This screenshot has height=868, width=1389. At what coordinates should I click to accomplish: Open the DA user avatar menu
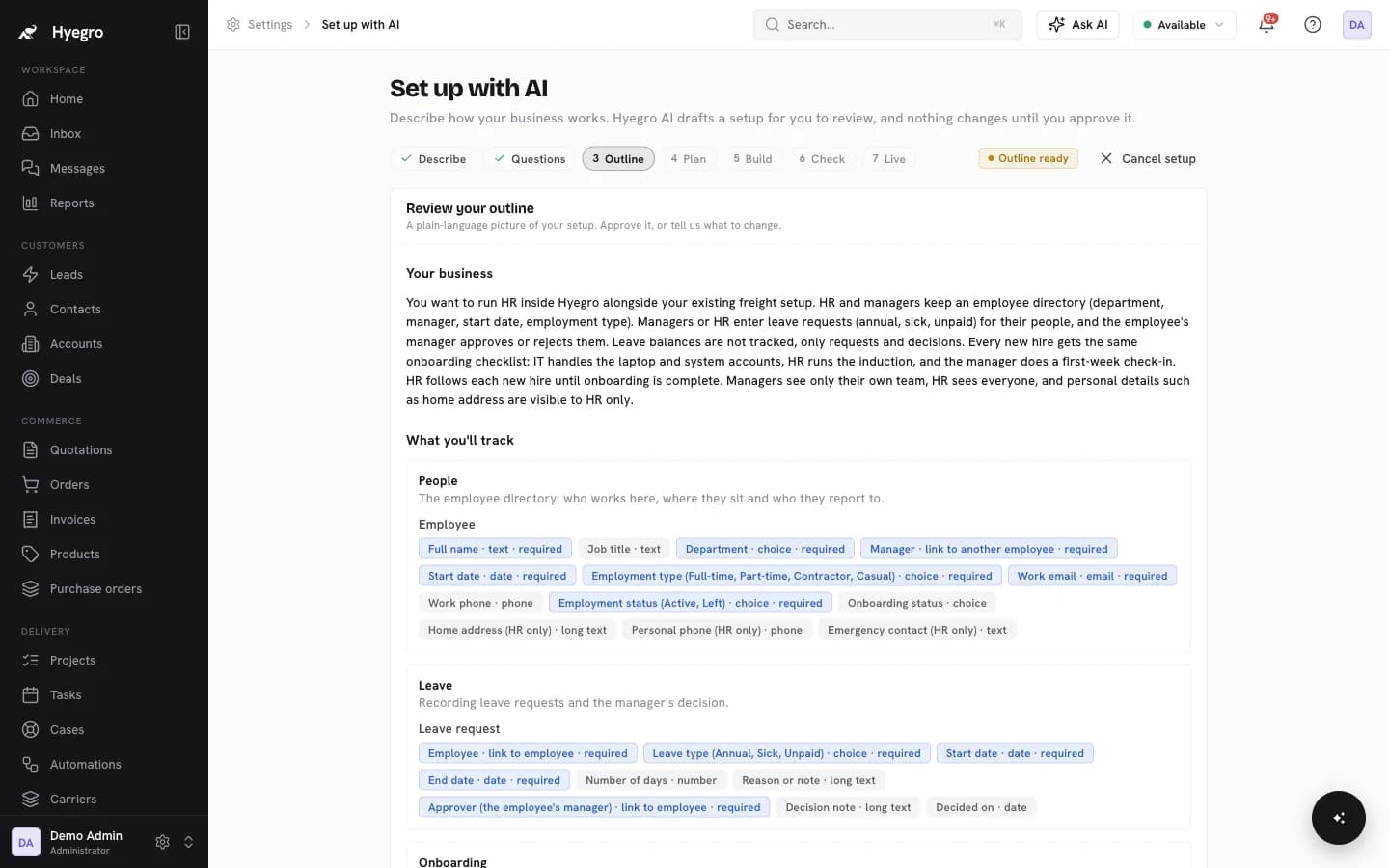(1357, 24)
